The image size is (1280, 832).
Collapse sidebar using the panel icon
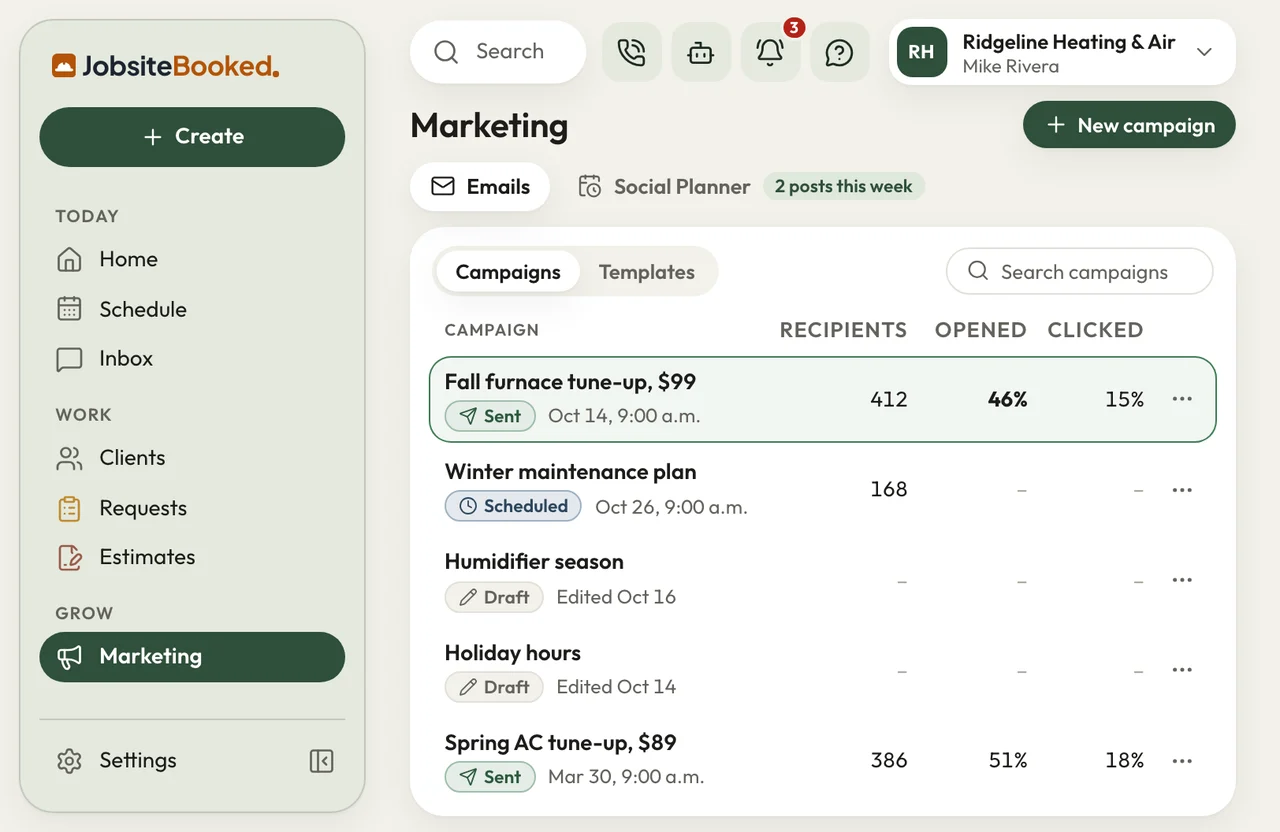[x=321, y=761]
